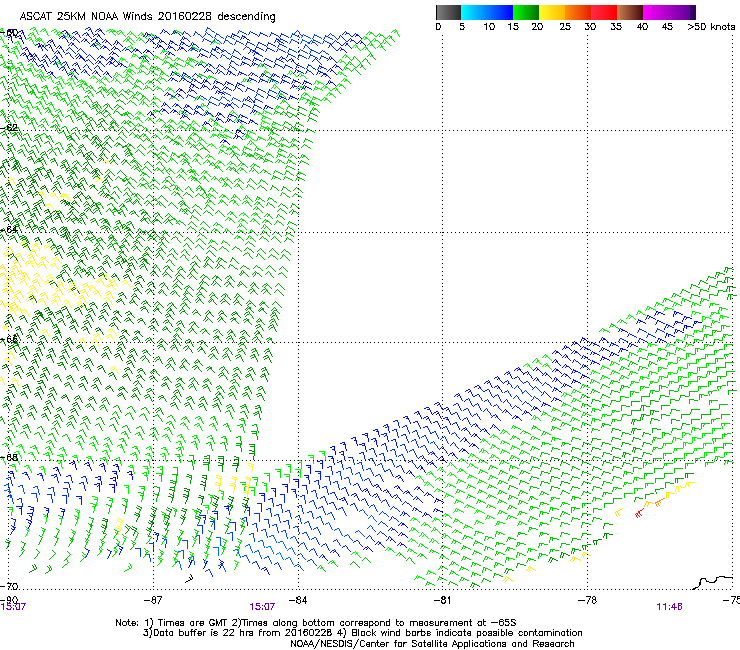Click the NOAA/NESDIS credit line

pos(432,644)
